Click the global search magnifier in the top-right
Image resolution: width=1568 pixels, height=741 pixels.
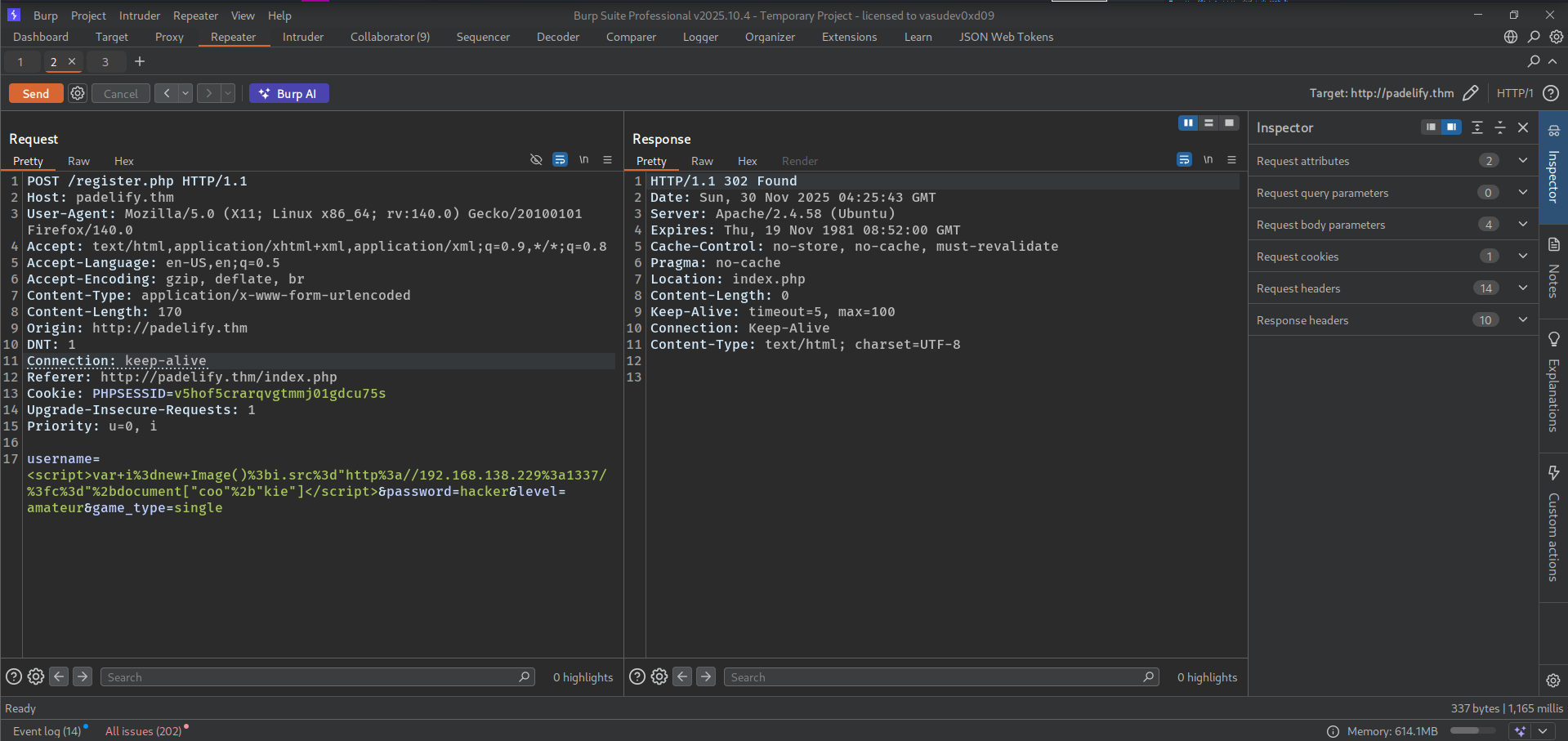[x=1534, y=37]
